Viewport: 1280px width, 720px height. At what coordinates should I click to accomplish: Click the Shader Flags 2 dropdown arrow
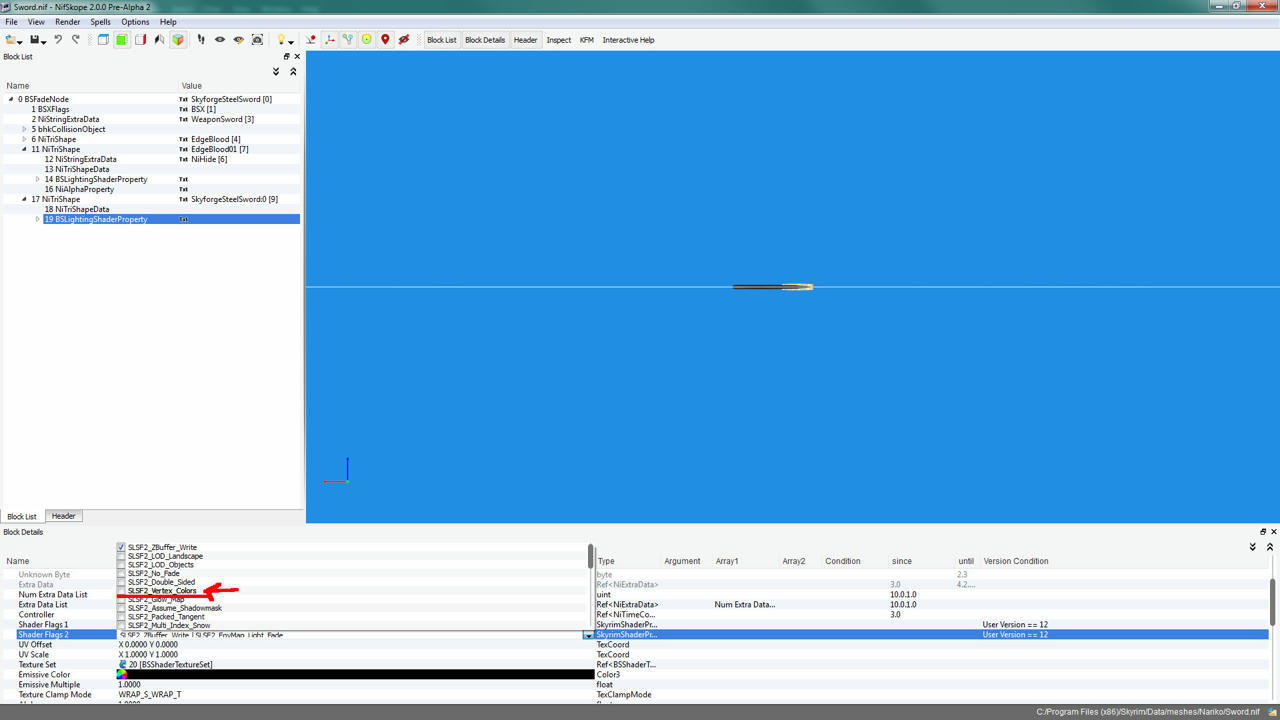coord(588,635)
